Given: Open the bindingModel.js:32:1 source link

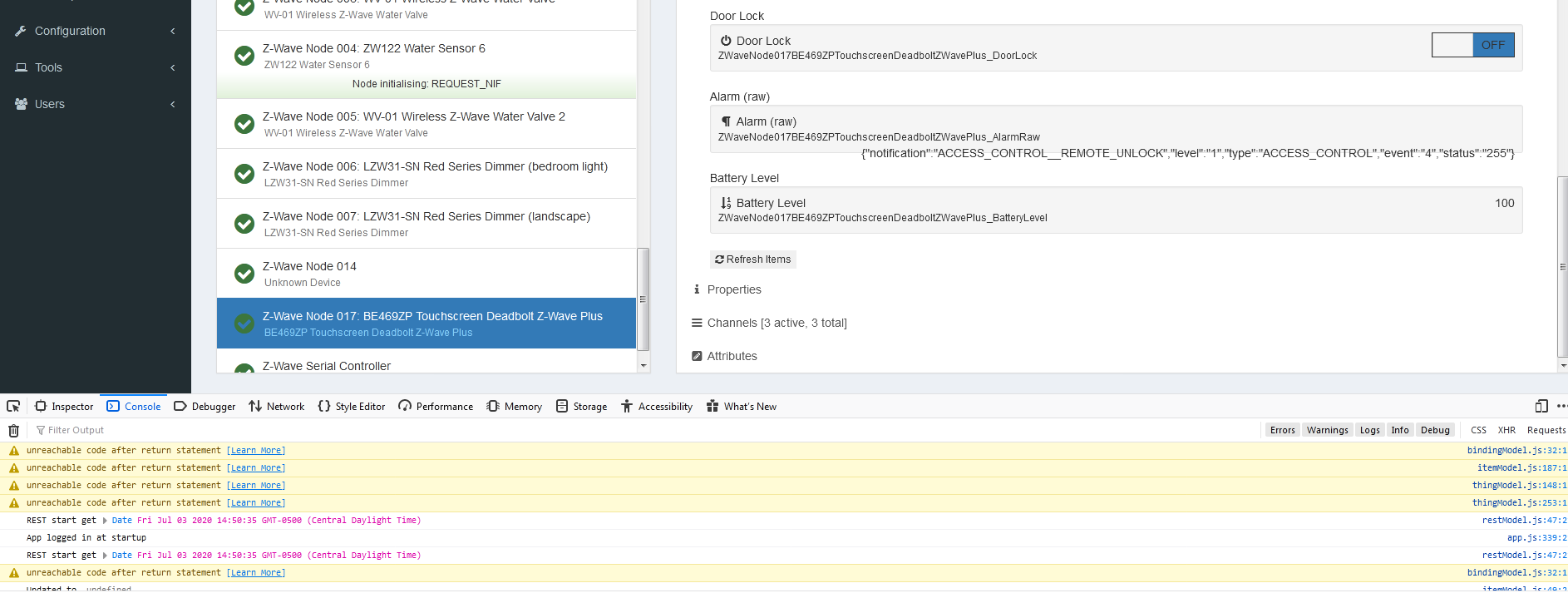Looking at the screenshot, I should point(1516,451).
